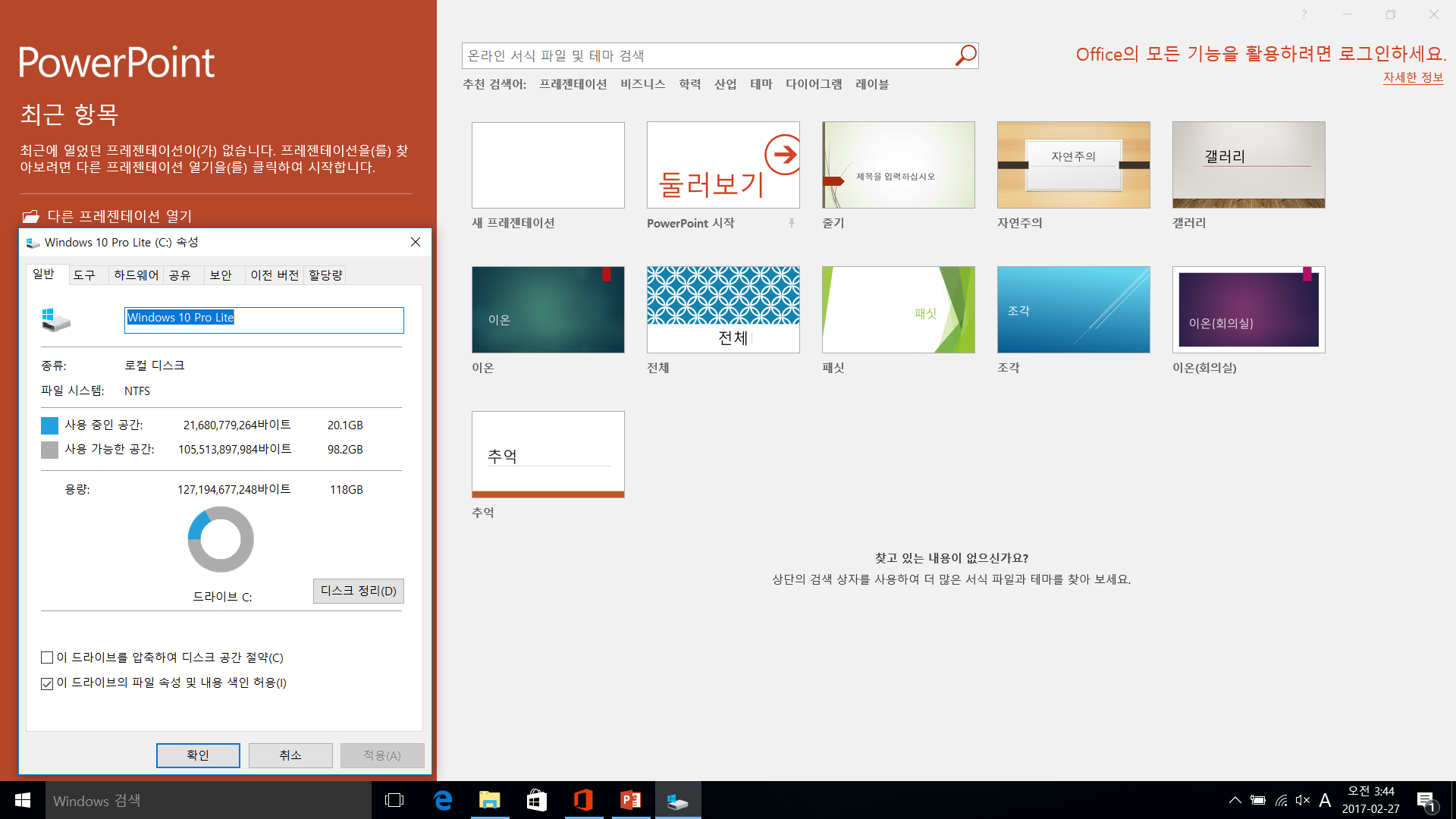This screenshot has height=819, width=1456.
Task: Select the 줄기 template thumbnail
Action: coord(899,165)
